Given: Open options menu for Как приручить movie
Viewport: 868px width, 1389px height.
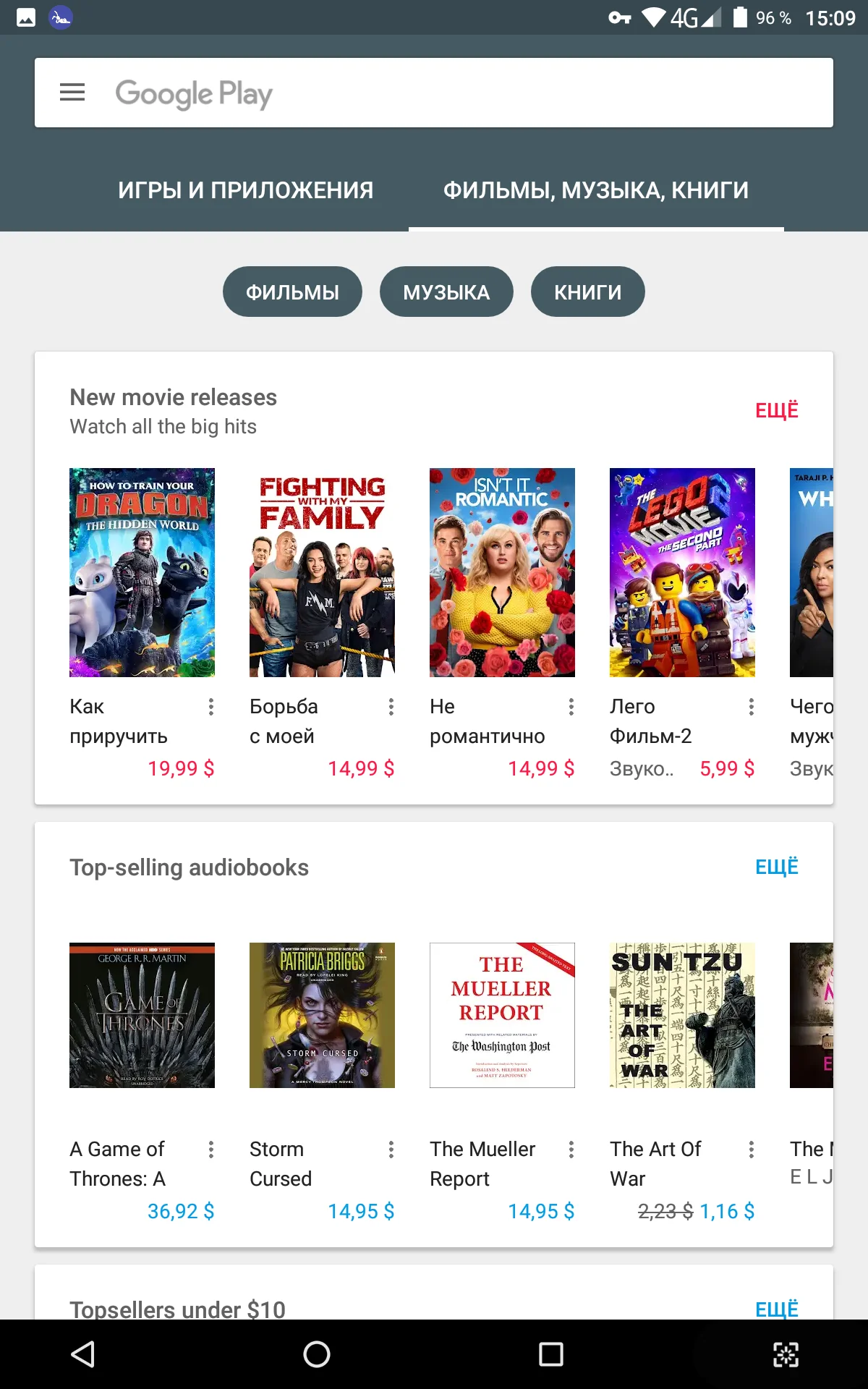Looking at the screenshot, I should [211, 707].
